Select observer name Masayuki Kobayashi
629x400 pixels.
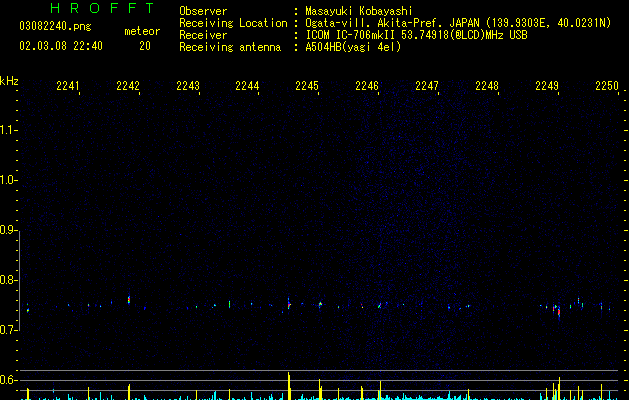359,11
